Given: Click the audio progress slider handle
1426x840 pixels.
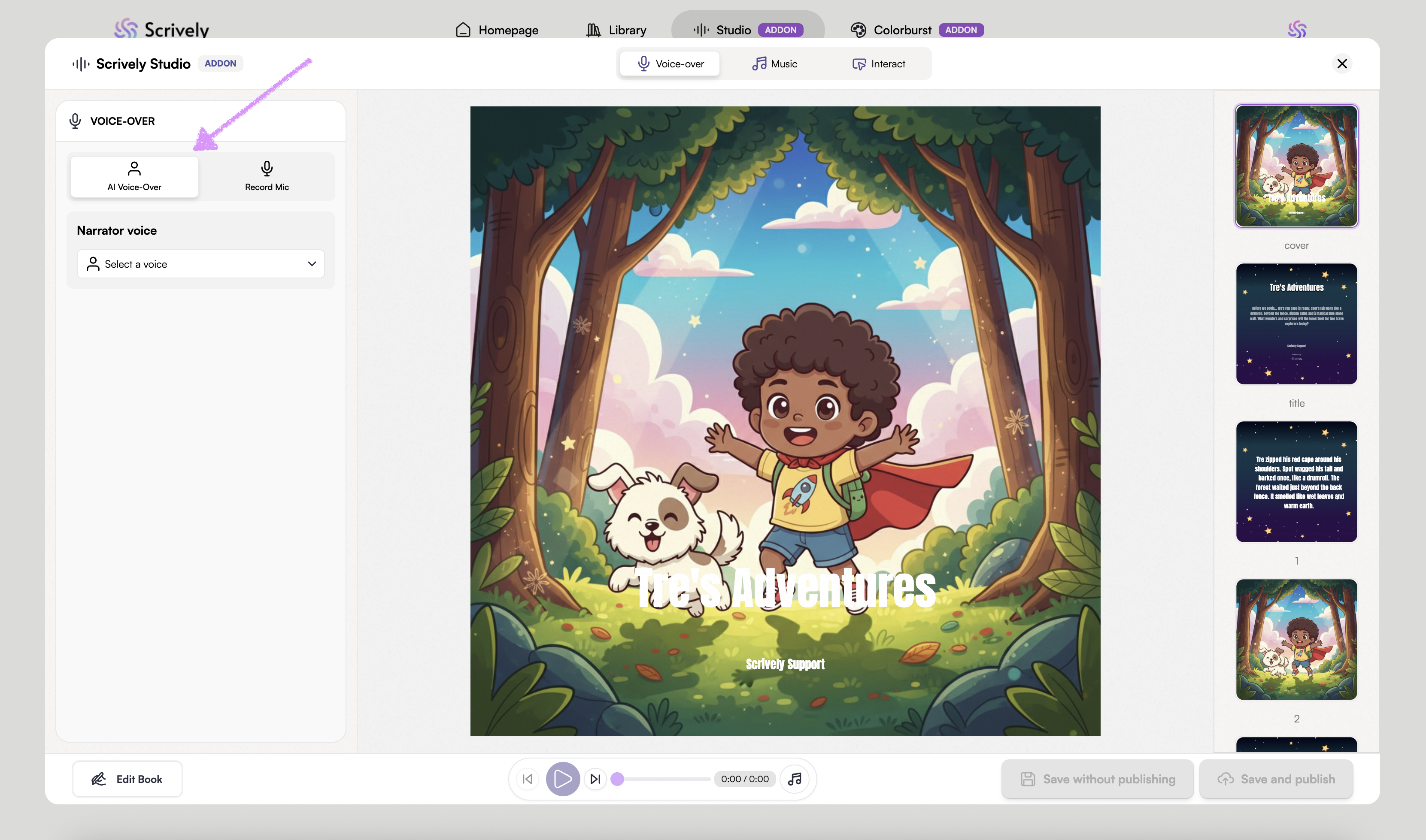Looking at the screenshot, I should tap(617, 779).
